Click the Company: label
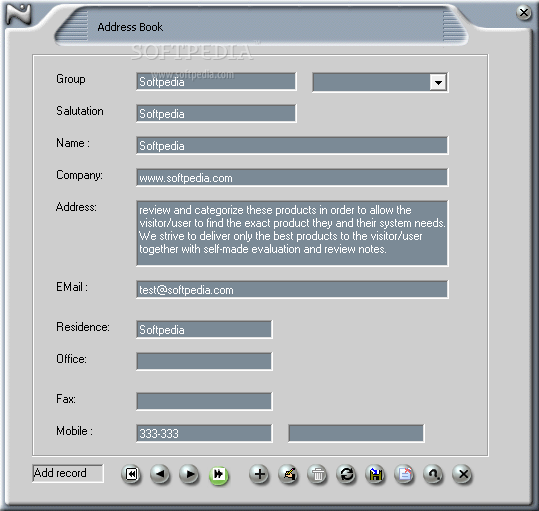539x511 pixels. [79, 175]
